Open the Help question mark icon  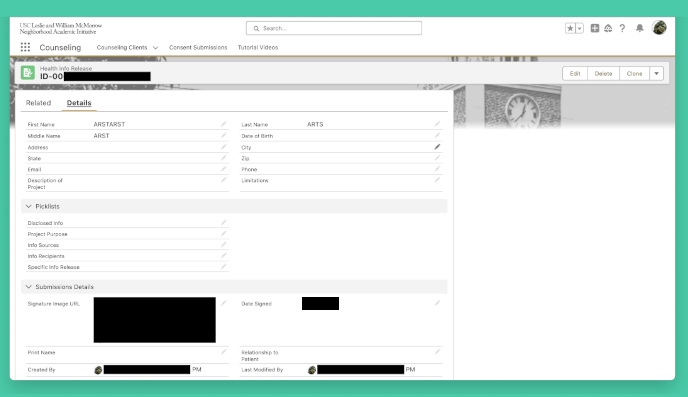[x=622, y=29]
